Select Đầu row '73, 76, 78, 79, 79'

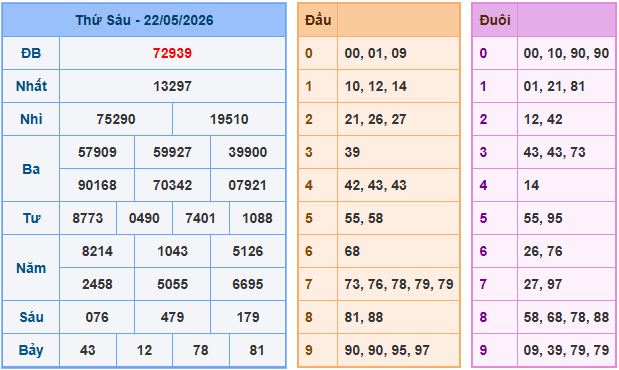[x=399, y=284]
